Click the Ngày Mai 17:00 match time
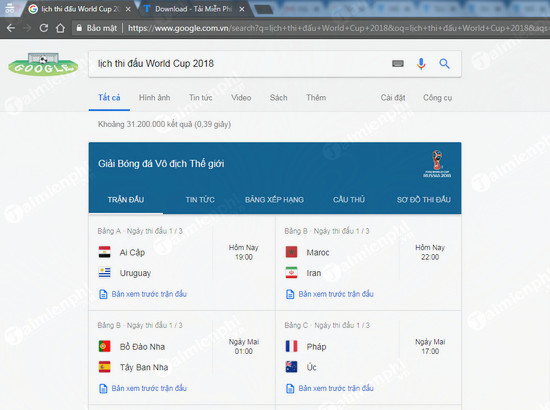 [x=430, y=347]
